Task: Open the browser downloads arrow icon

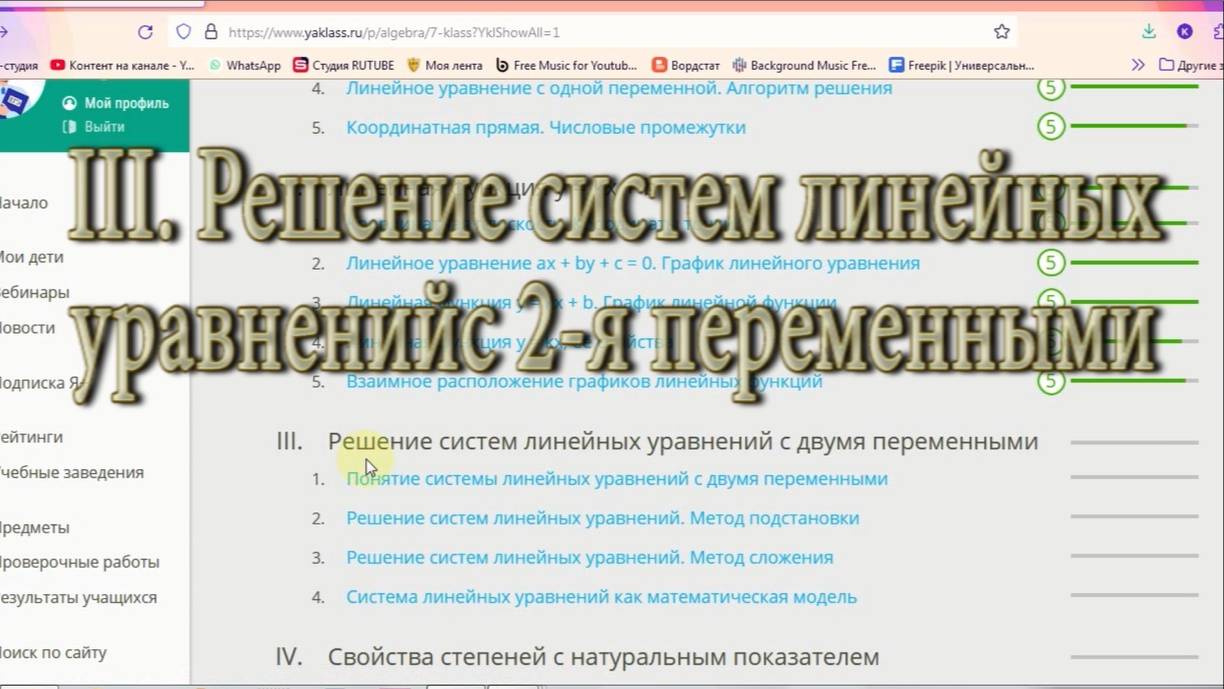Action: [x=1149, y=32]
